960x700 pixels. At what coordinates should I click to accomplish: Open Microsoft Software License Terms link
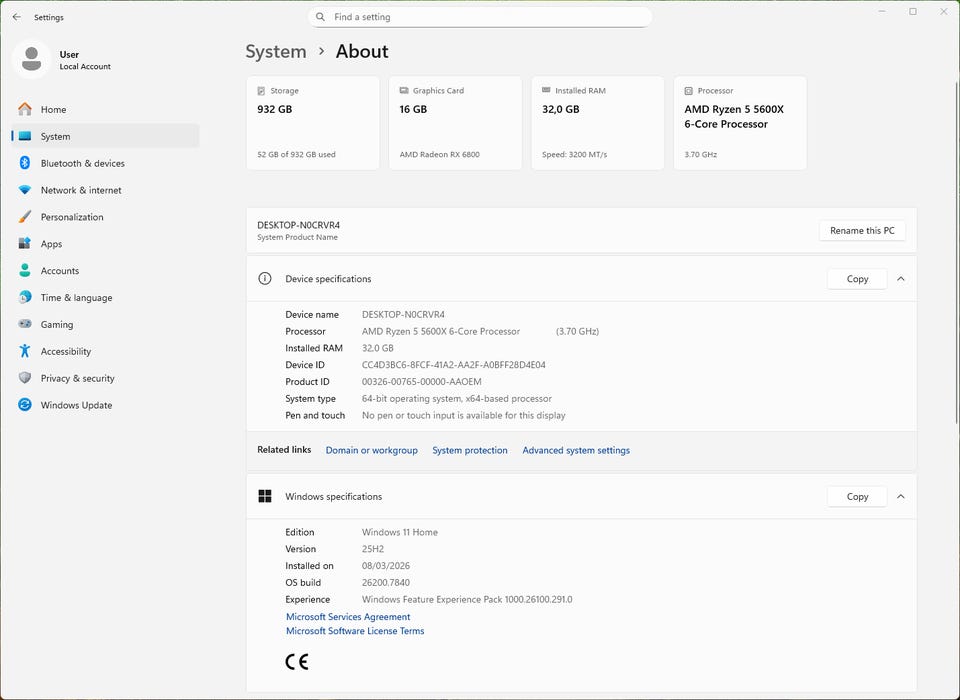355,631
